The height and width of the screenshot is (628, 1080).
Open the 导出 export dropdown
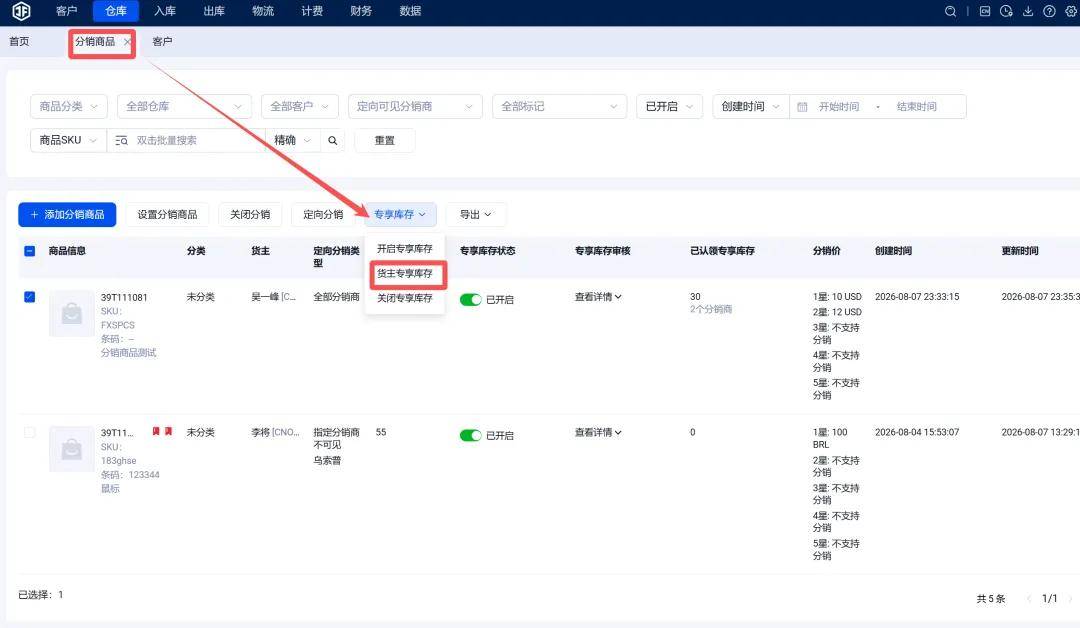point(476,215)
